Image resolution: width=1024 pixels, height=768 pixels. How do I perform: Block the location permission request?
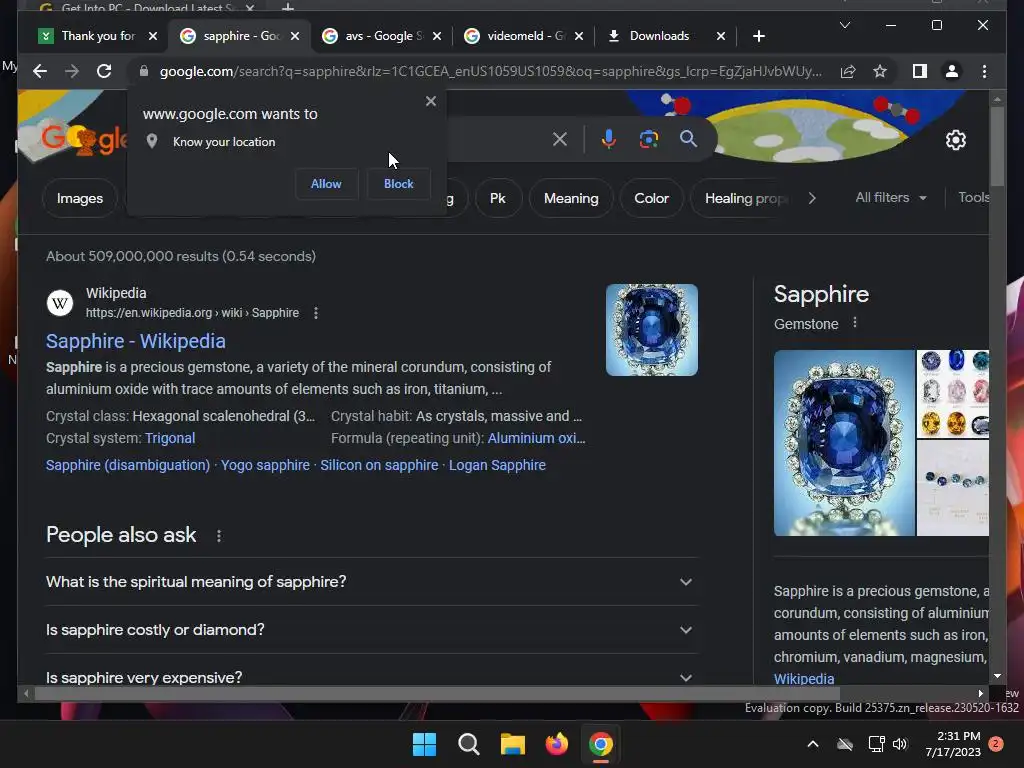coord(398,184)
